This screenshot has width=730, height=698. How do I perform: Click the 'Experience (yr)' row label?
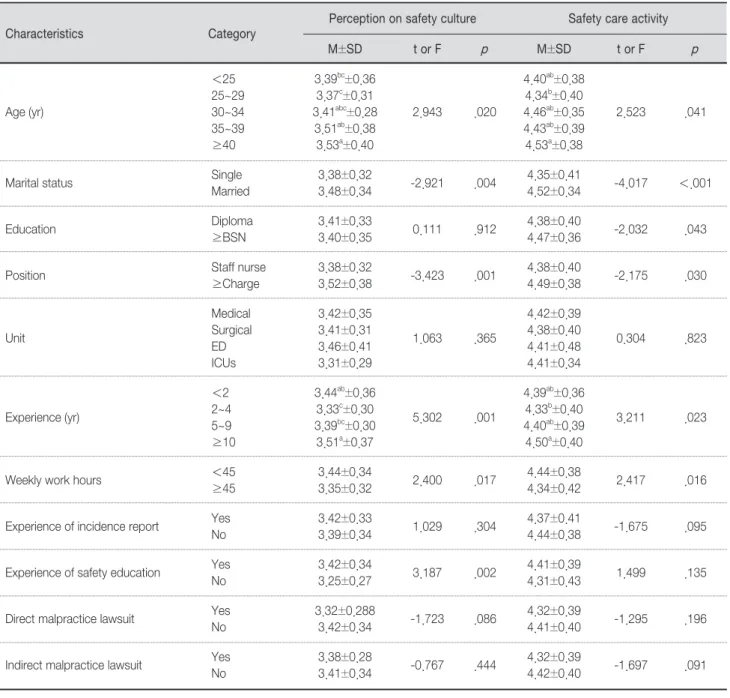coord(42,418)
